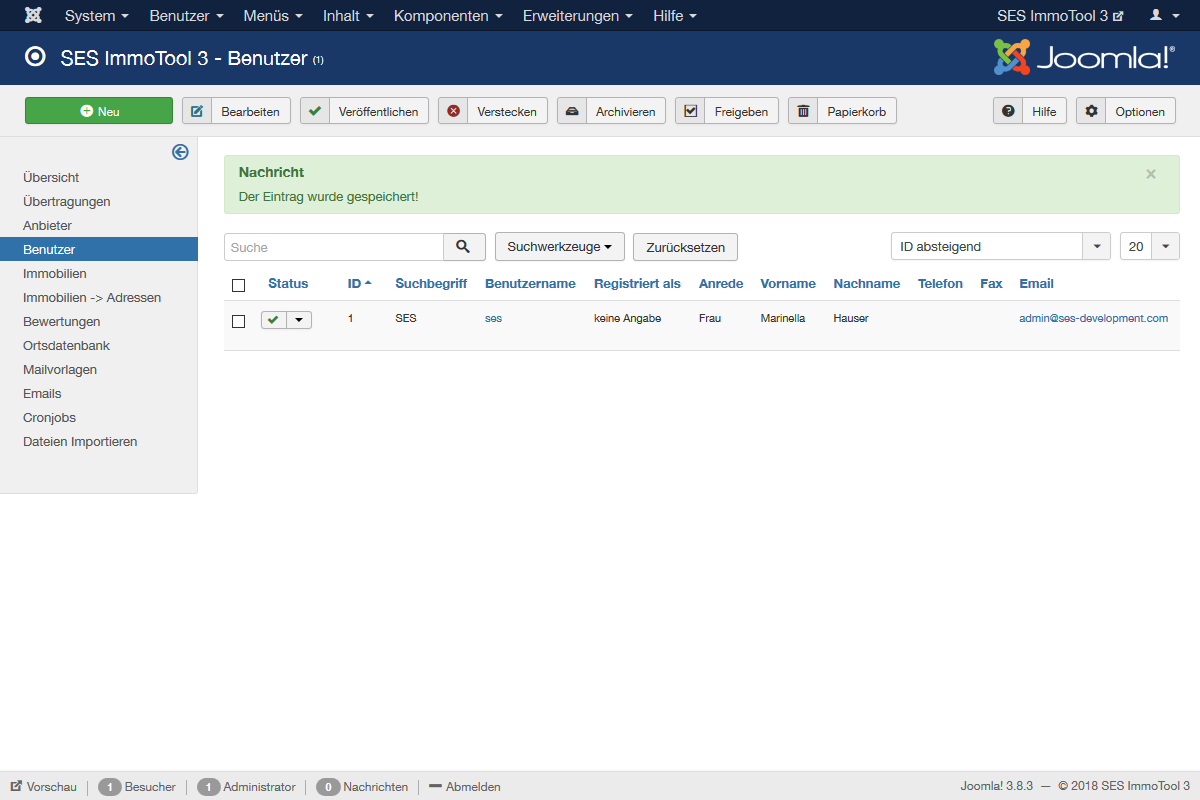Expand the status action dropdown for SES row

point(299,320)
